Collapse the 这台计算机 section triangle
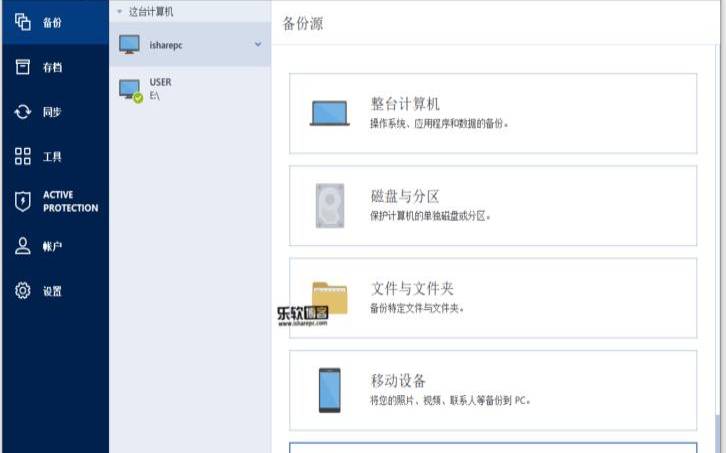This screenshot has width=726, height=453. click(119, 12)
